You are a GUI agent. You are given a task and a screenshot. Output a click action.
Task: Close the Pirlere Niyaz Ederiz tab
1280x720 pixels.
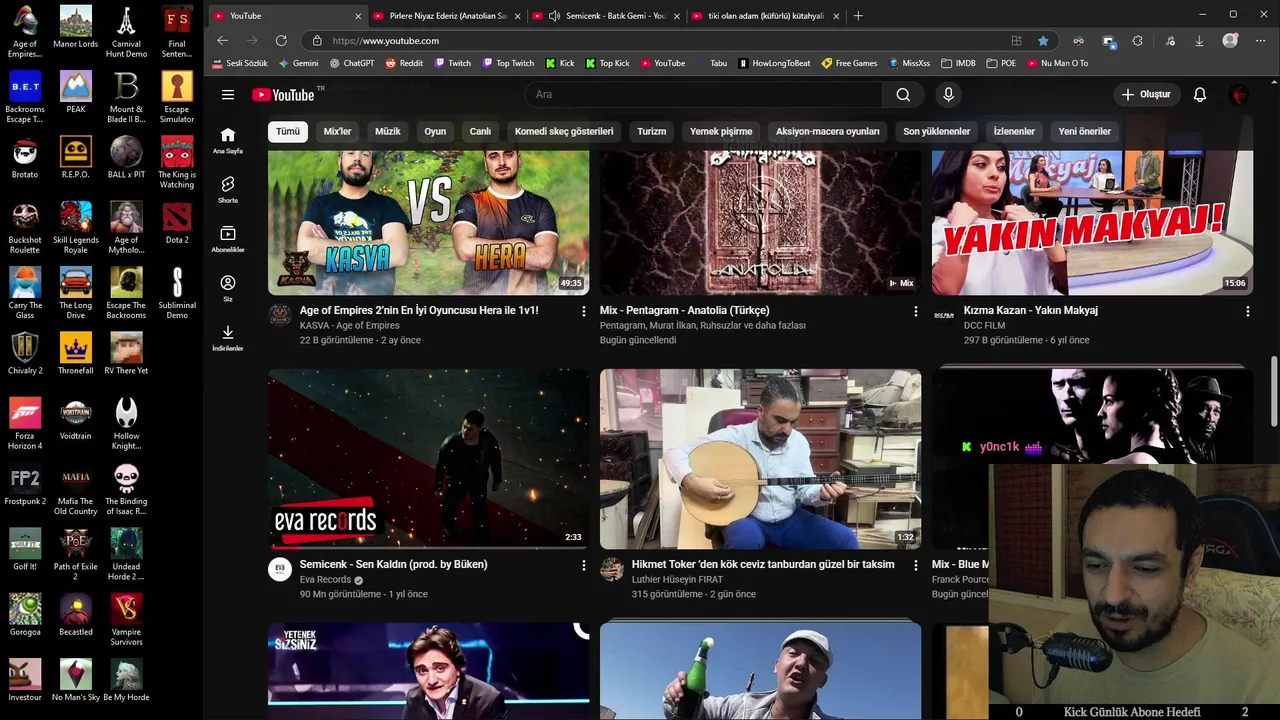[x=517, y=16]
